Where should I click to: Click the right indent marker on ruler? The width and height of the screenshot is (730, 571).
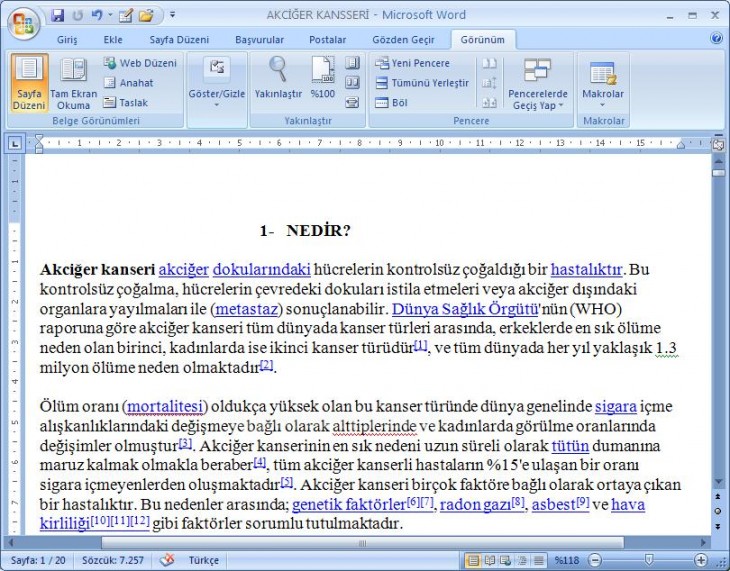tap(681, 145)
